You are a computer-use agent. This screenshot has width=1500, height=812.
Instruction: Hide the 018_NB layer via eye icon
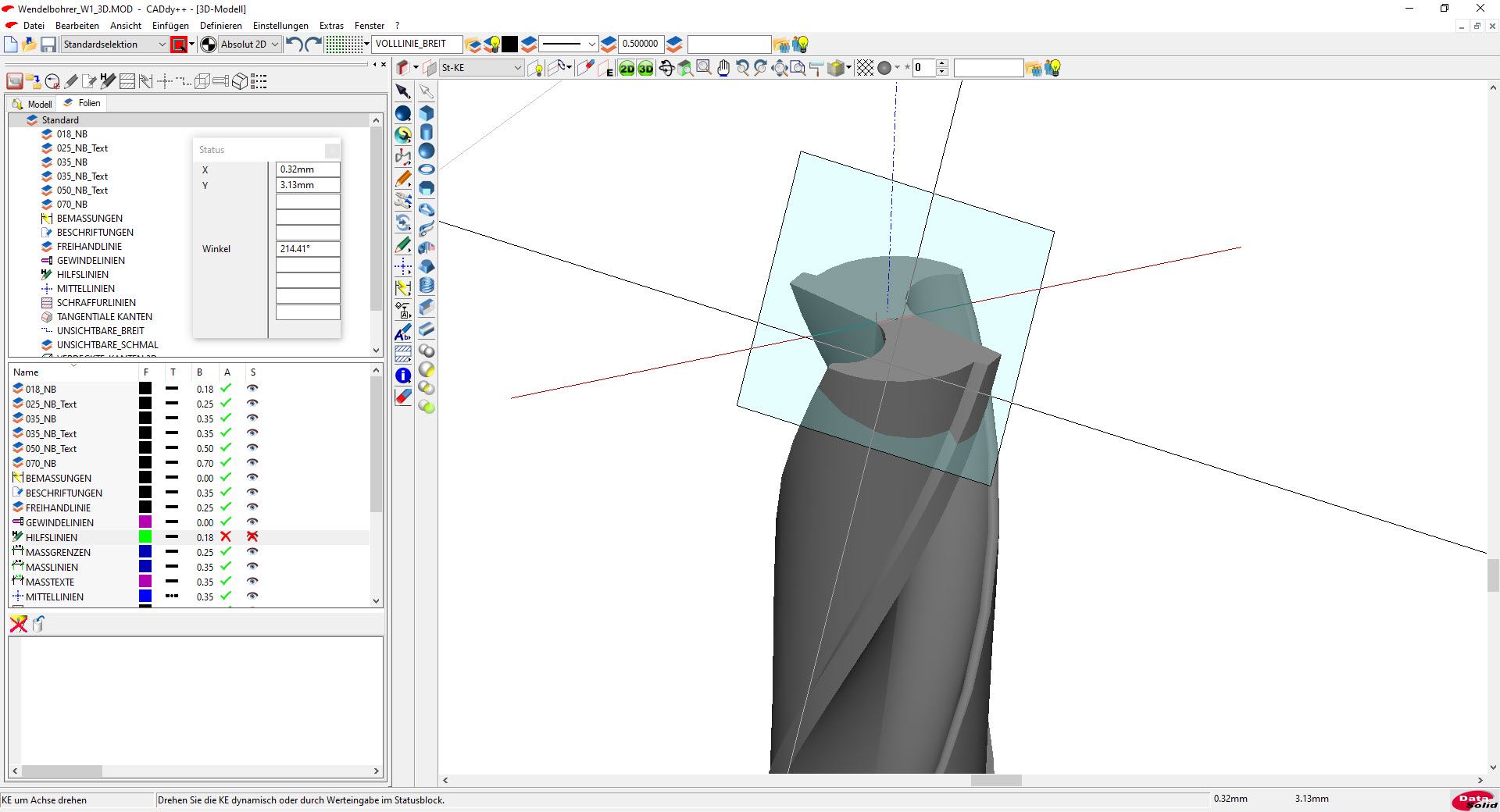tap(252, 389)
